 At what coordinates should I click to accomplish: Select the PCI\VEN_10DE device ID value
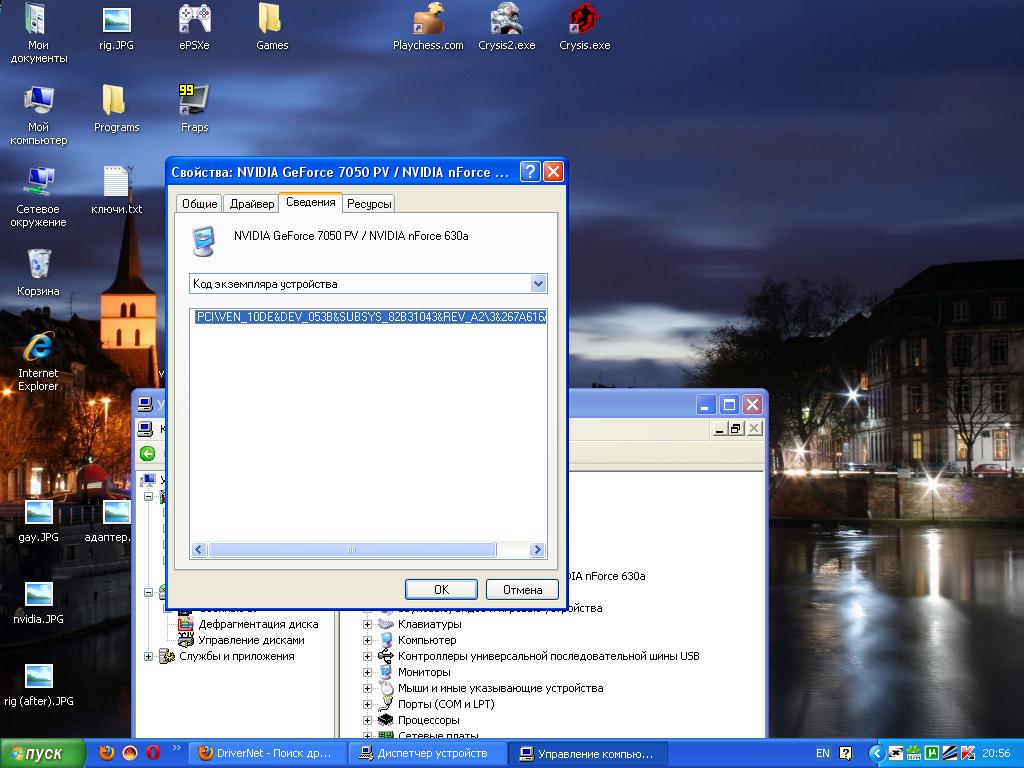pos(370,317)
